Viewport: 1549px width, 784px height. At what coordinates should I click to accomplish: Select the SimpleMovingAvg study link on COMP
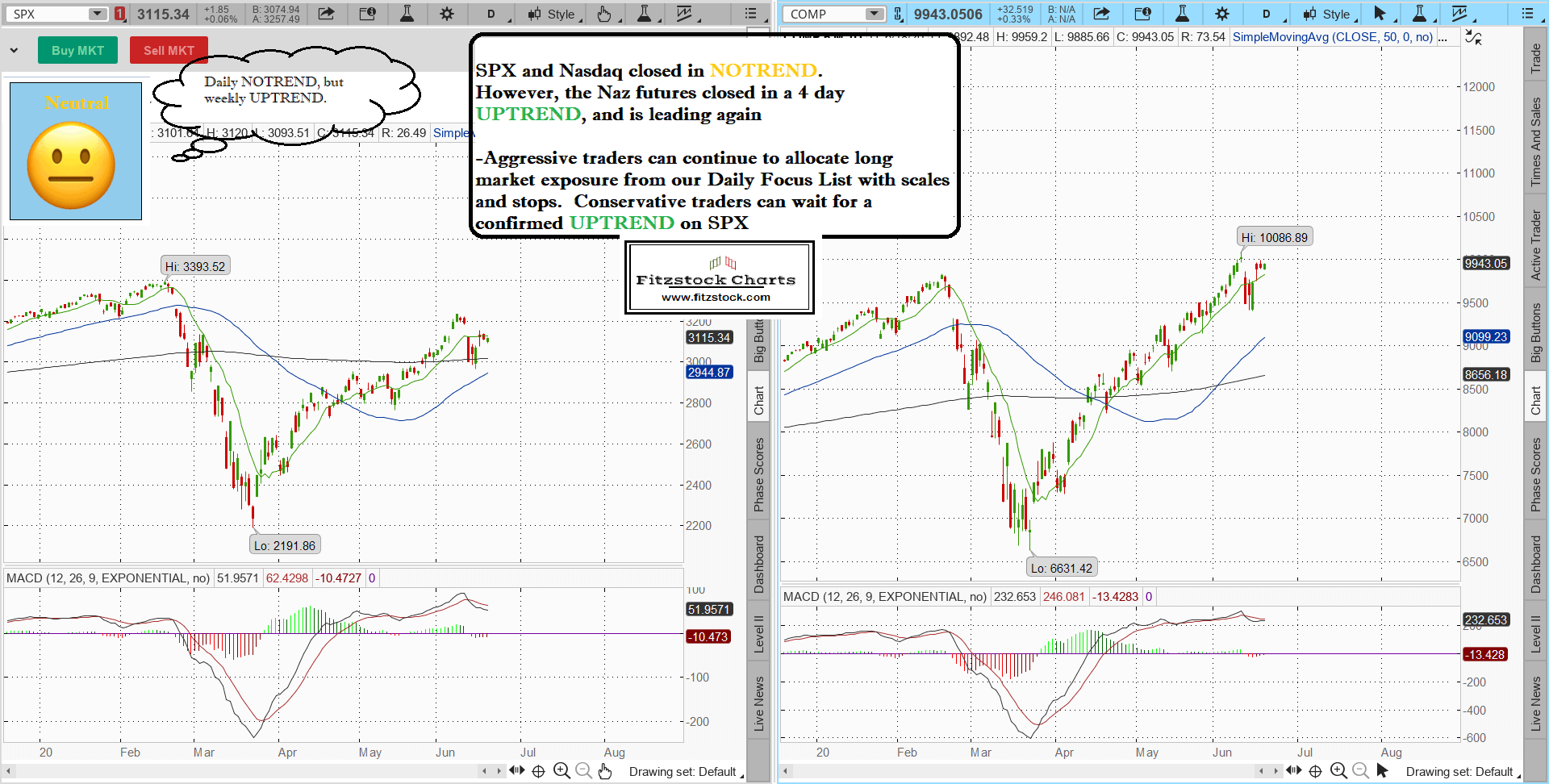click(x=1332, y=37)
